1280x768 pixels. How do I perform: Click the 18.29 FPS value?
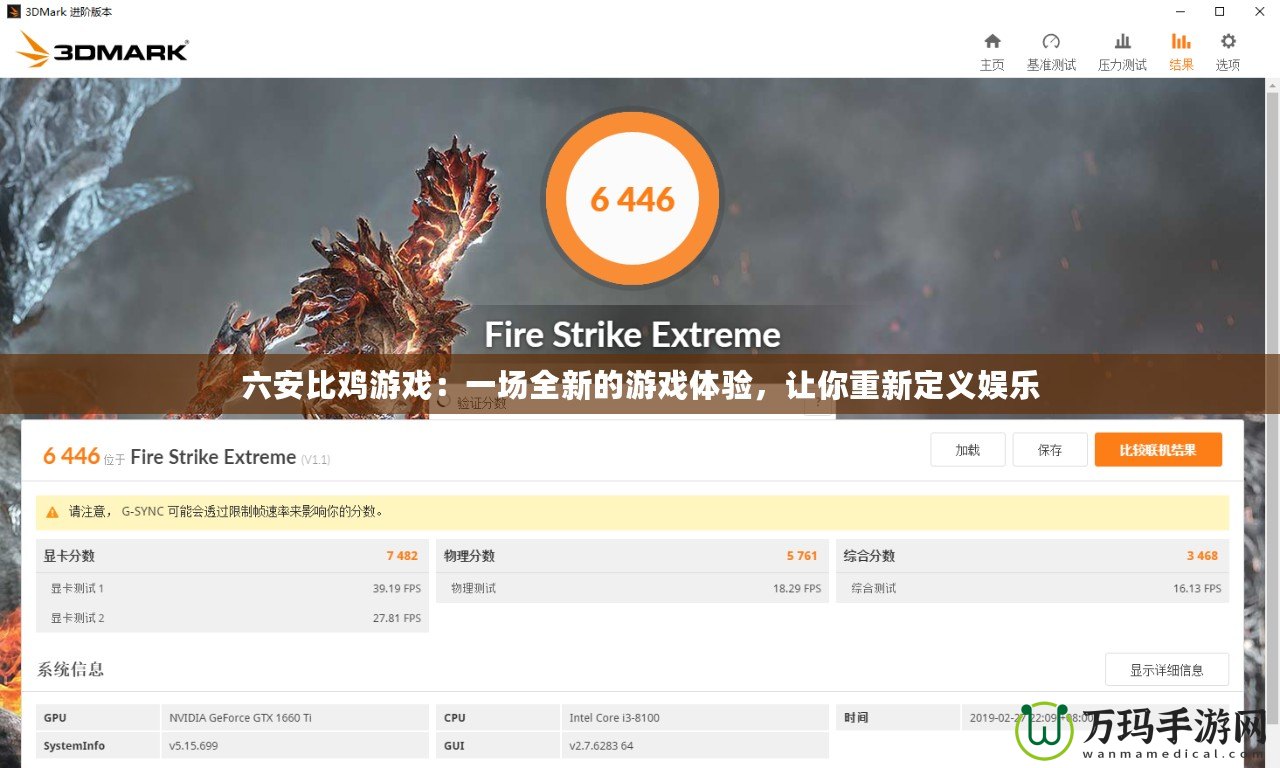(x=797, y=589)
